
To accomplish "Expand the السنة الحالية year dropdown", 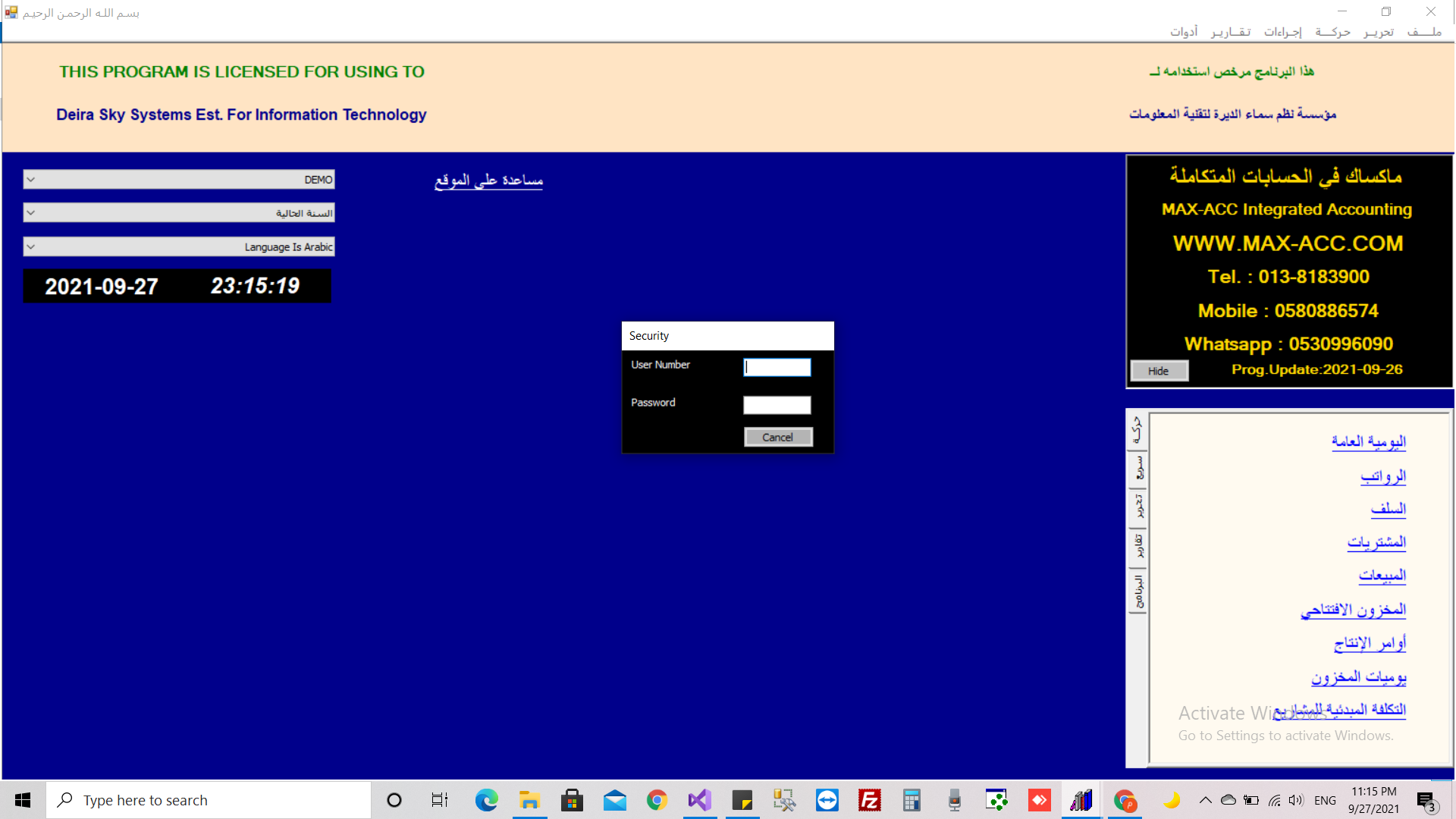I will click(x=179, y=213).
